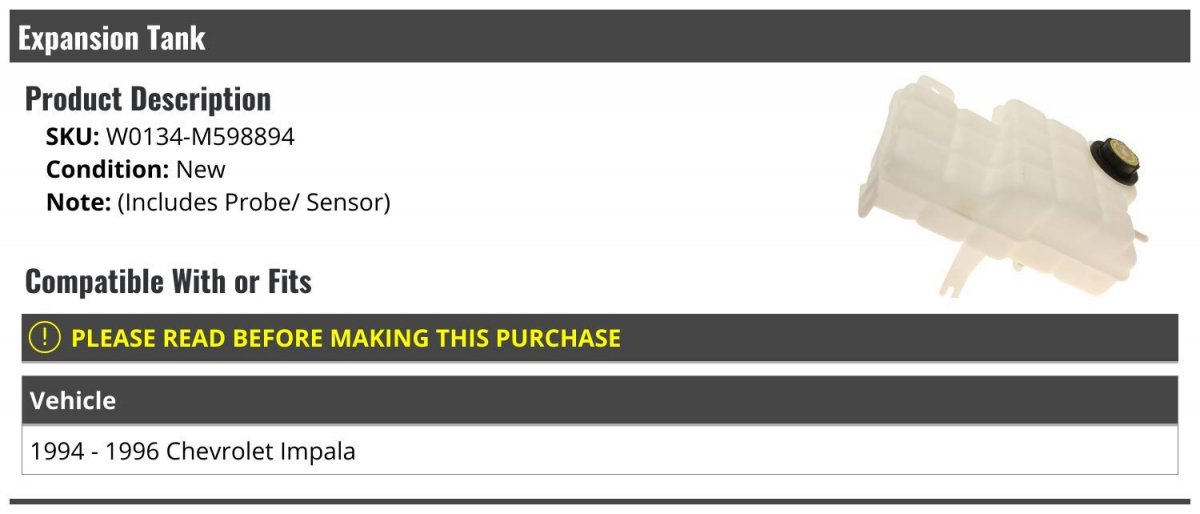Click the bottom divider line below table
Image resolution: width=1200 pixels, height=514 pixels.
600,501
